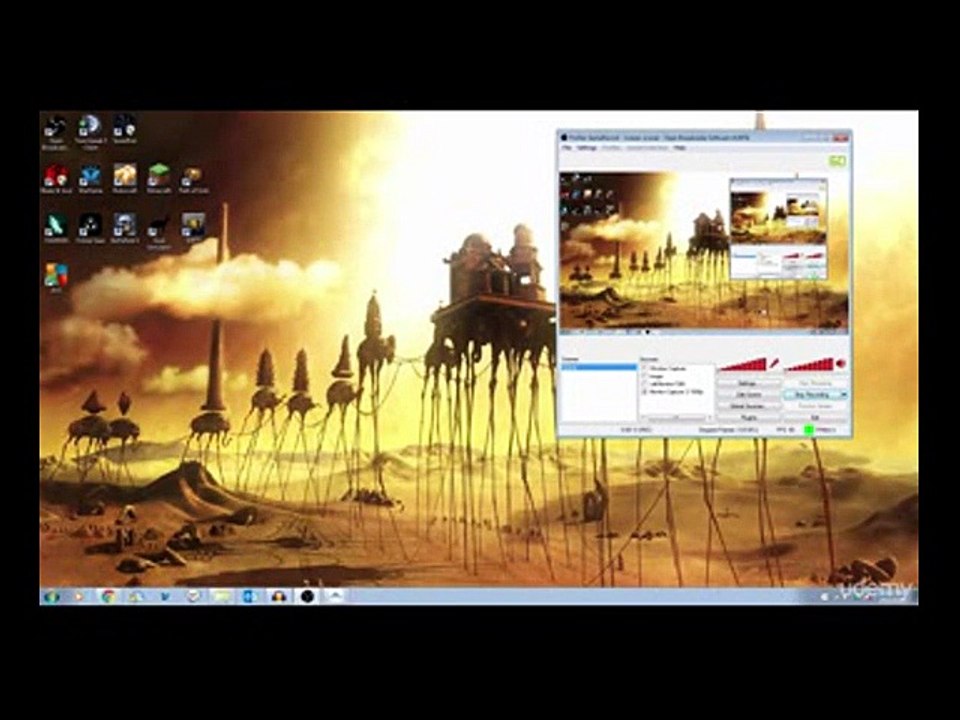
Task: Open the orange media player taskbar icon
Action: (x=80, y=596)
